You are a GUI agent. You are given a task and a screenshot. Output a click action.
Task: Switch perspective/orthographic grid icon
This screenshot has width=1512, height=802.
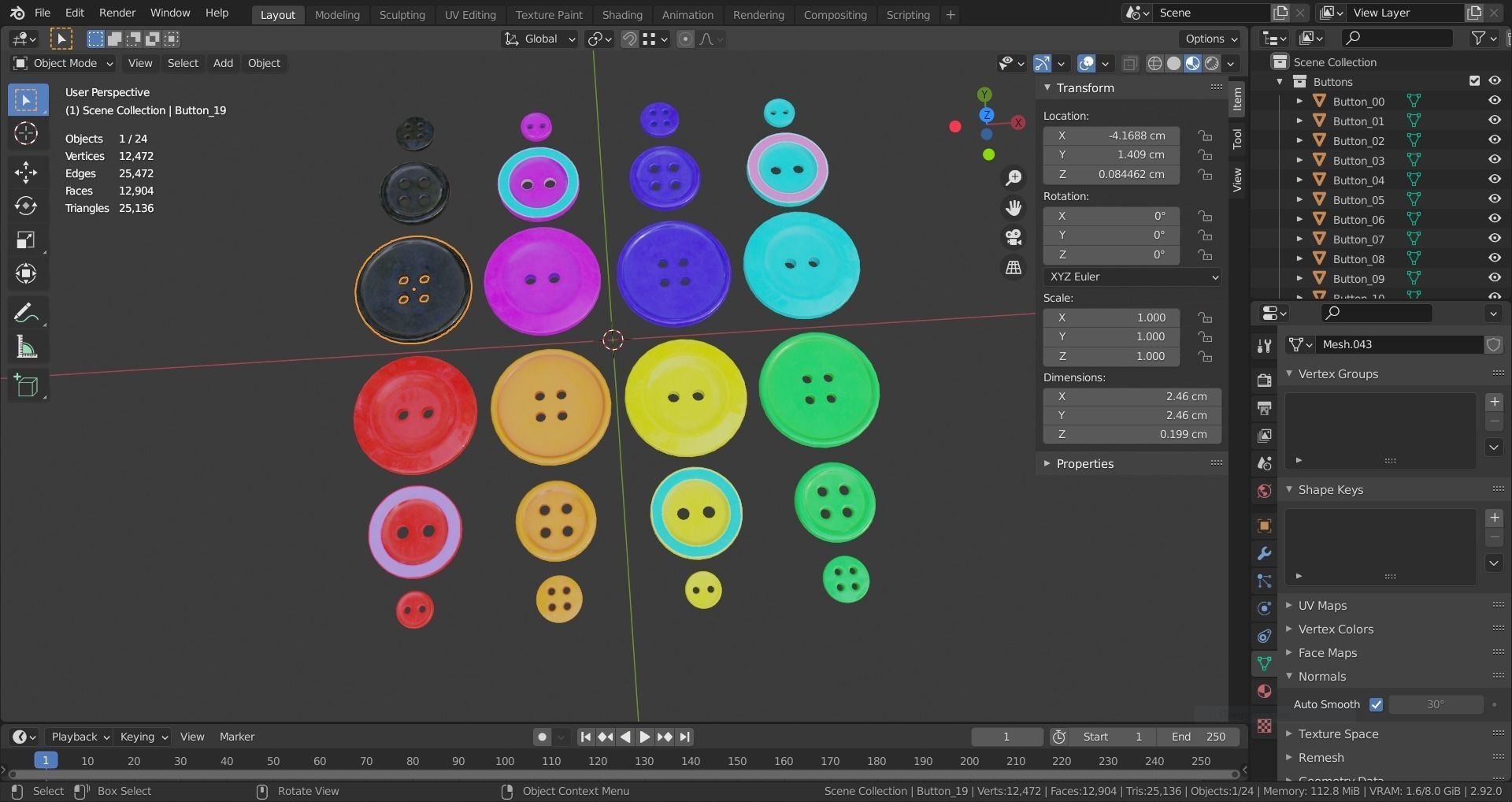(1014, 268)
